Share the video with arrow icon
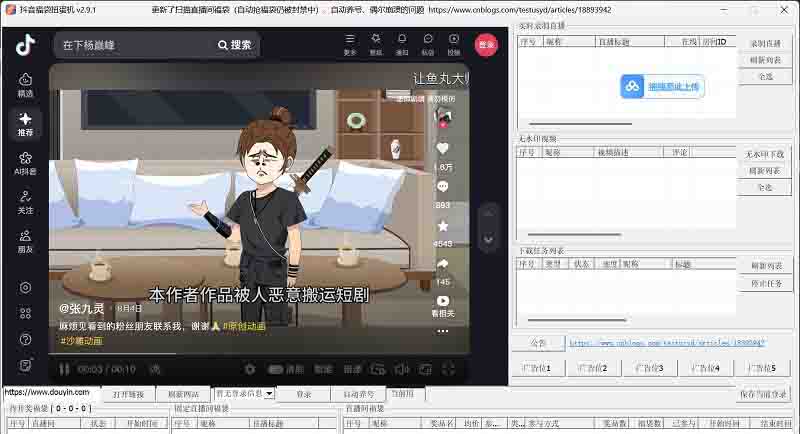This screenshot has height=434, width=800. 442,264
